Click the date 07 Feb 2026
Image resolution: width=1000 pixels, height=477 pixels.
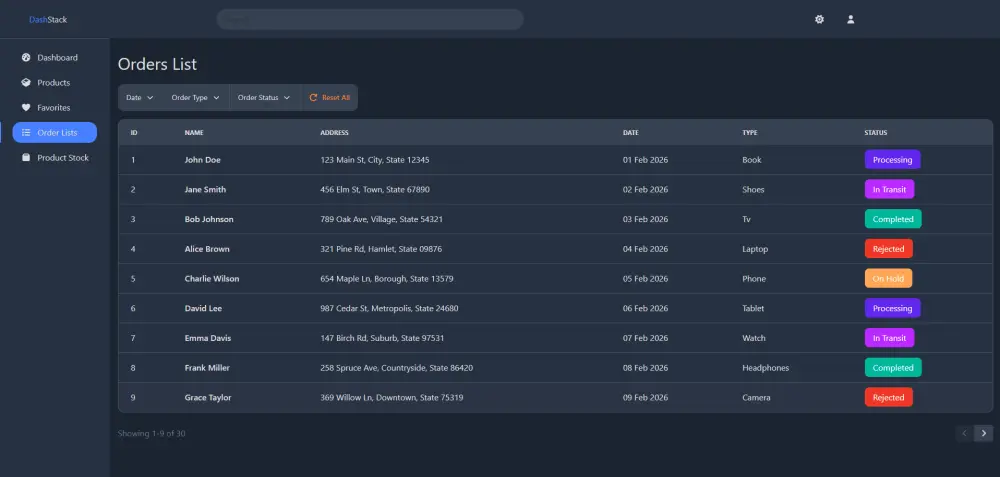tap(645, 338)
